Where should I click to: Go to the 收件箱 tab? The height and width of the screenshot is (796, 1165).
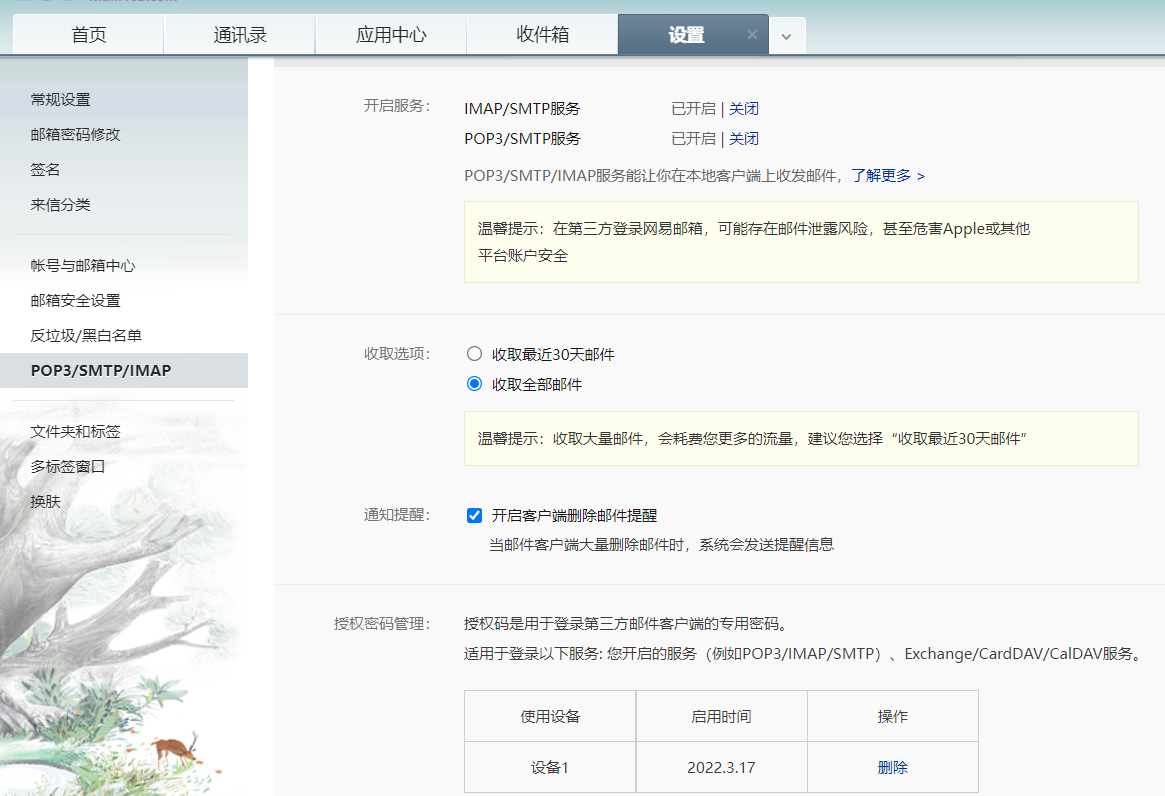coord(543,35)
